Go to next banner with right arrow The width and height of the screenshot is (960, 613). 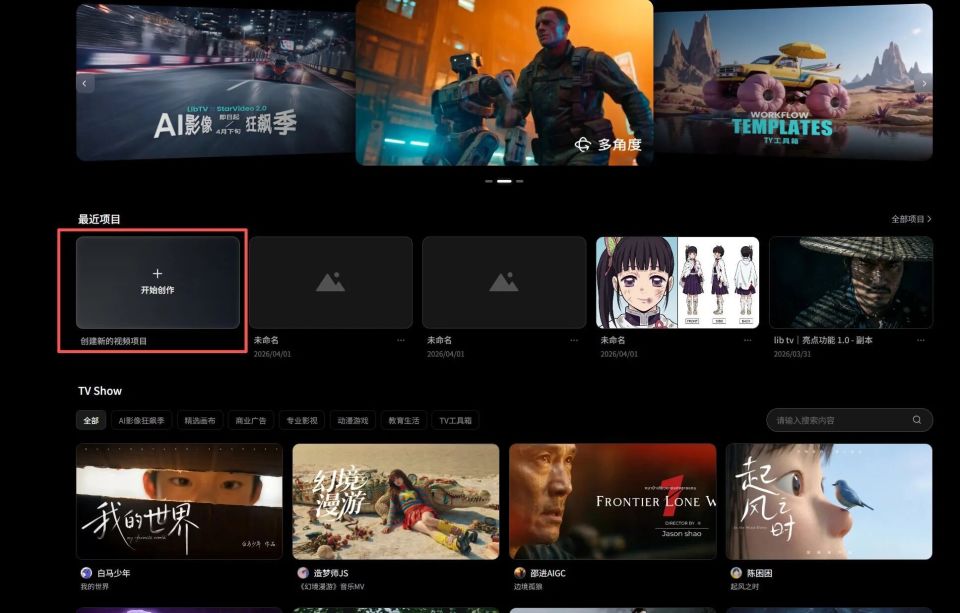click(x=924, y=83)
